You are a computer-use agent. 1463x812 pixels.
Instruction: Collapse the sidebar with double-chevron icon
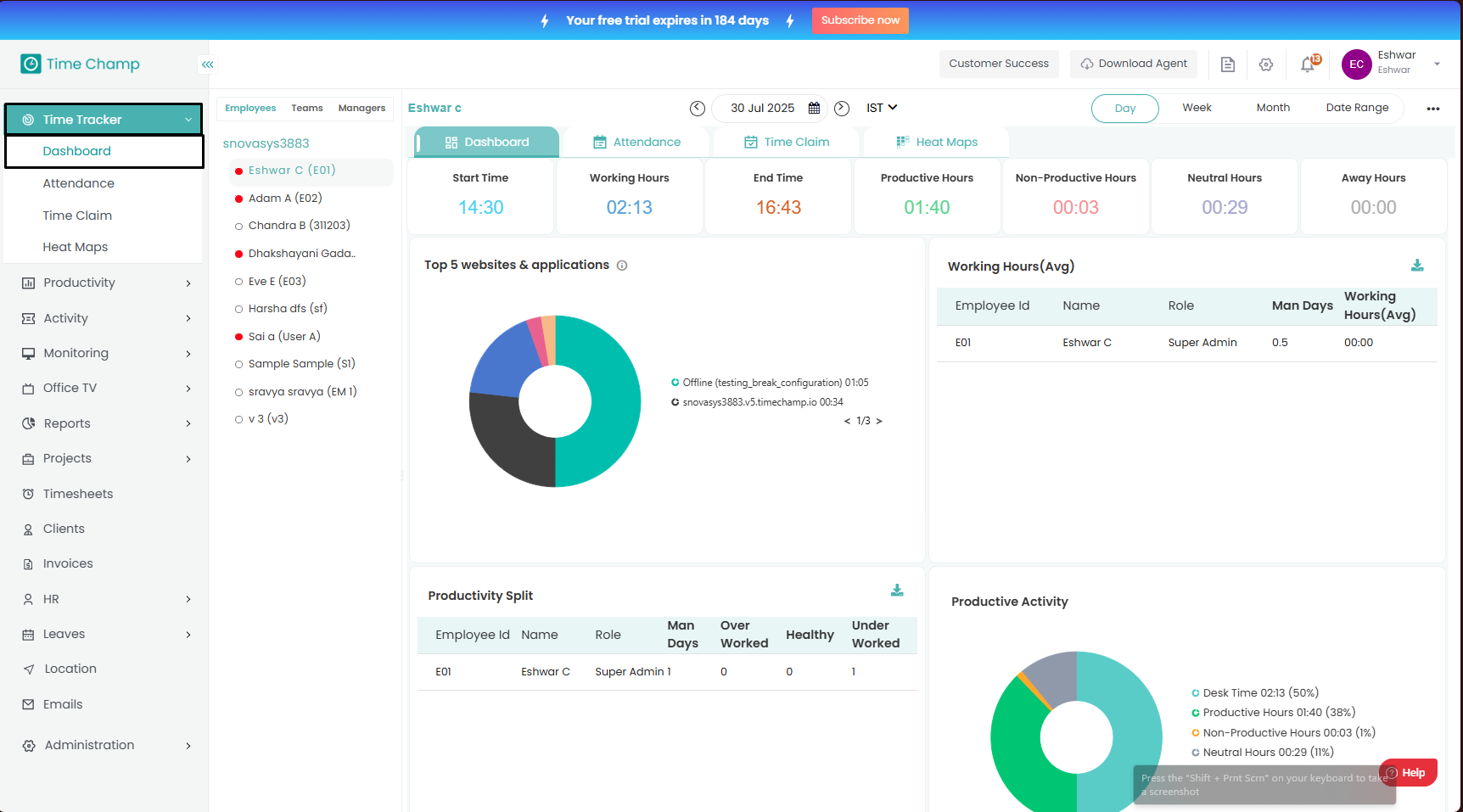pos(207,64)
